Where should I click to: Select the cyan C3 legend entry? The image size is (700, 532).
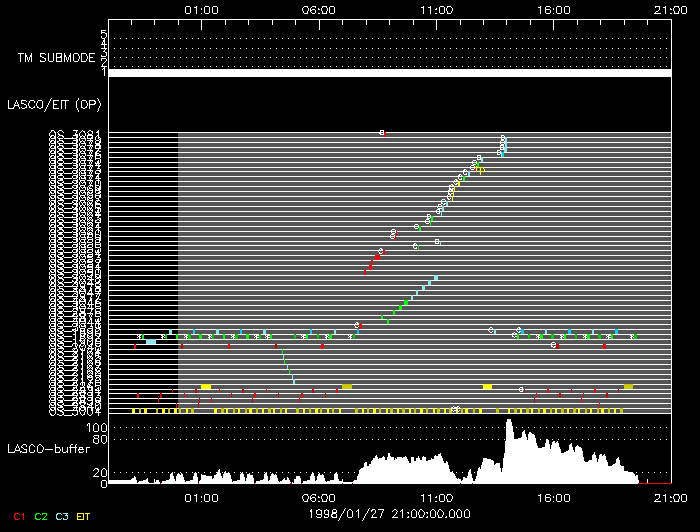point(62,517)
